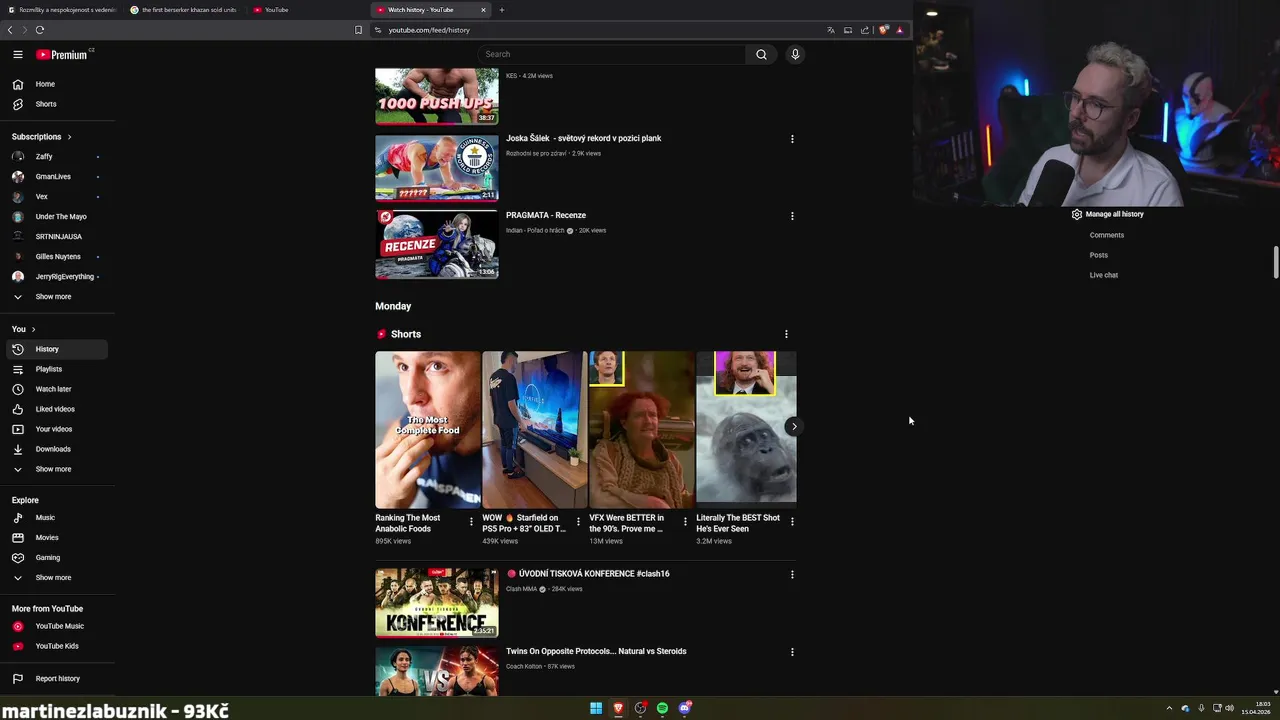Select Posts history type
The image size is (1280, 720).
pos(1098,255)
